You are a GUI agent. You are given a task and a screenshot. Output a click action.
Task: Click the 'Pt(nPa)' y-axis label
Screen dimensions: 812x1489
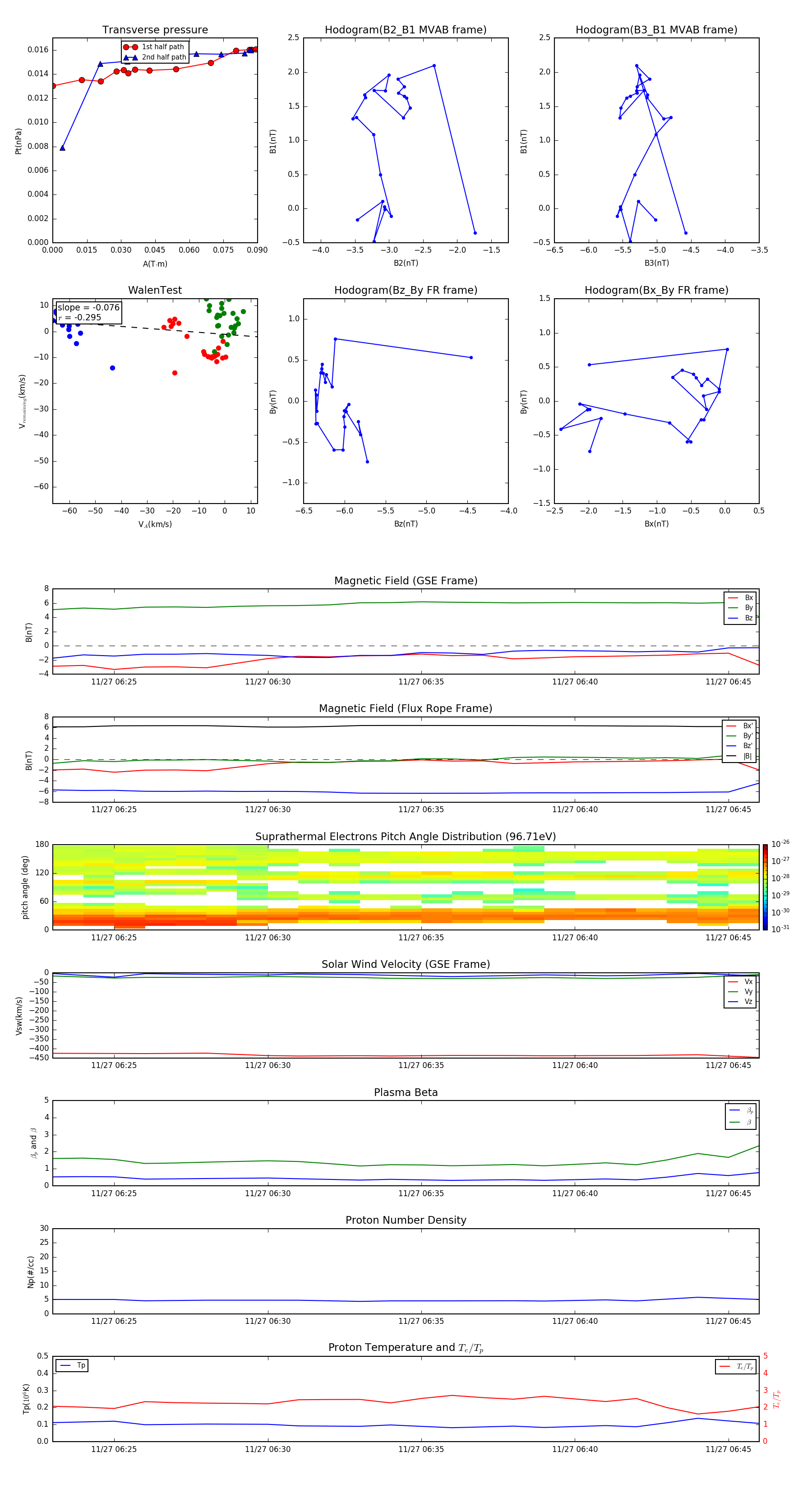click(18, 140)
